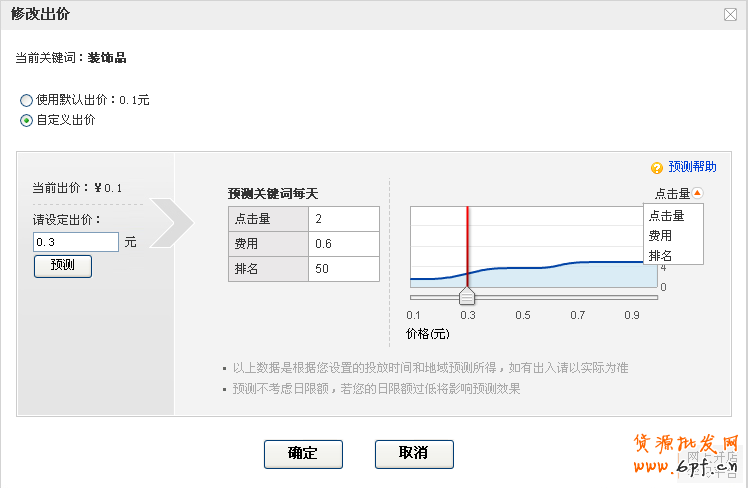Click the 请设定出价 price input field
748x488 pixels.
click(x=75, y=242)
